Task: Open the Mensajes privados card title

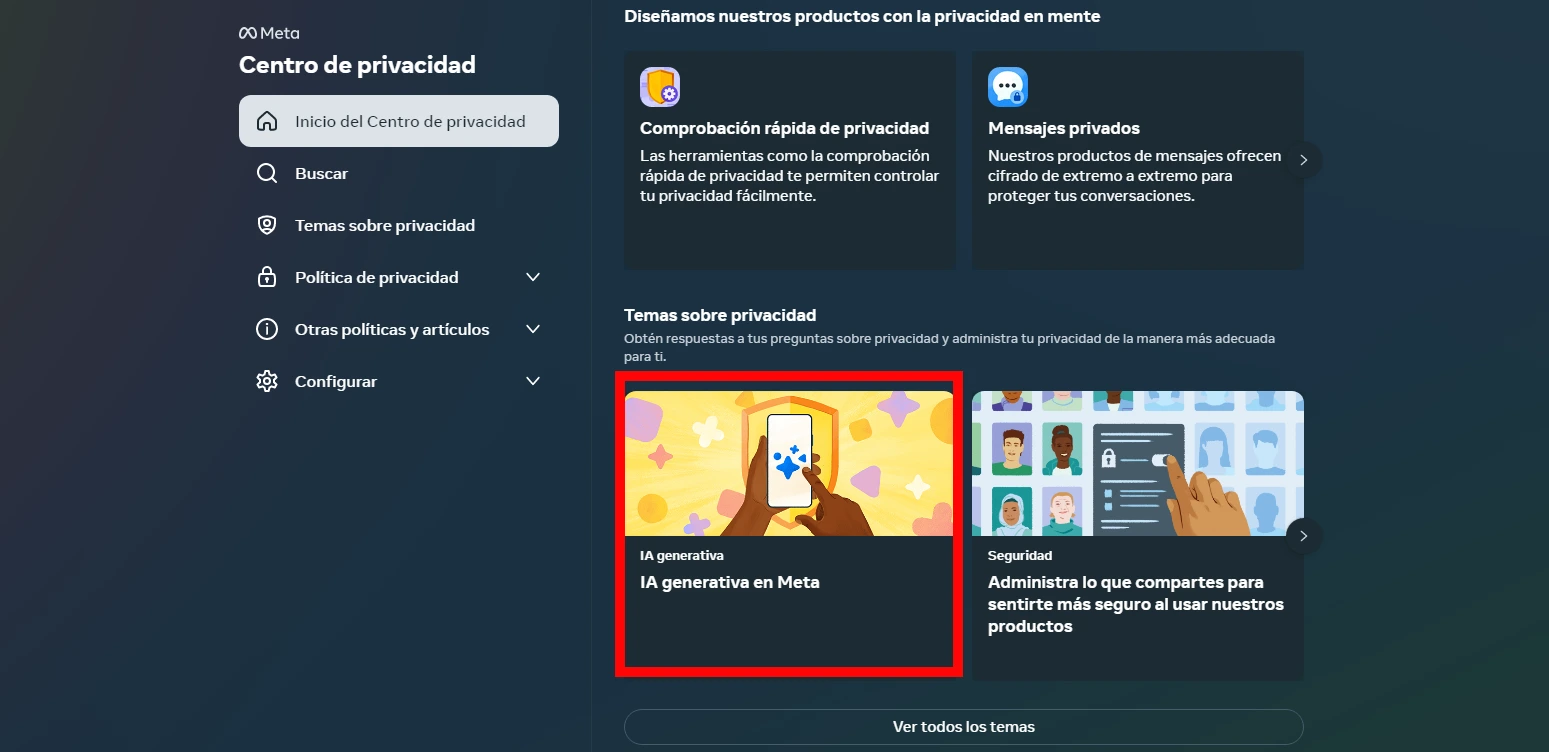Action: pos(1064,128)
